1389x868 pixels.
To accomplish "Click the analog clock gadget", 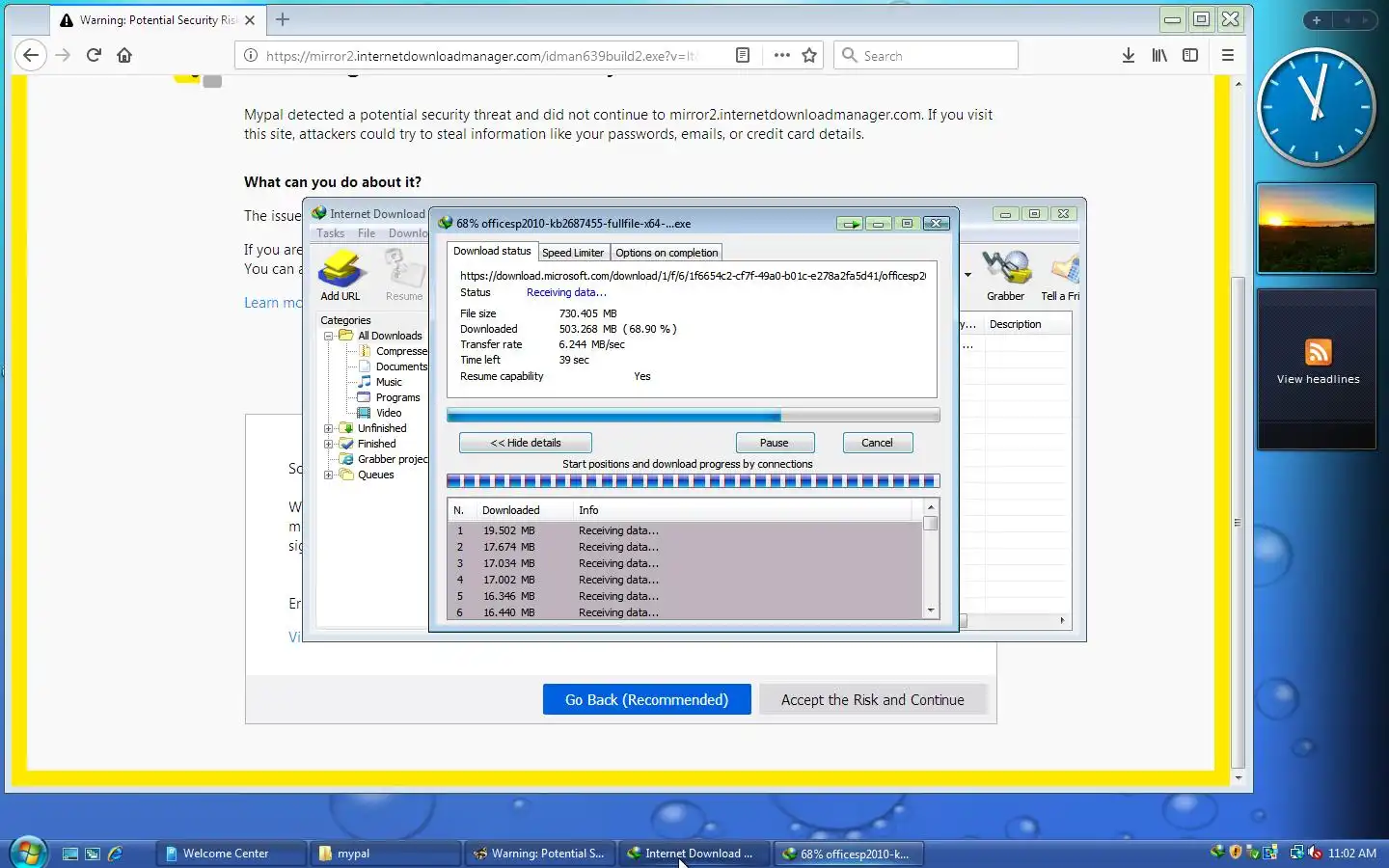I will coord(1316,107).
